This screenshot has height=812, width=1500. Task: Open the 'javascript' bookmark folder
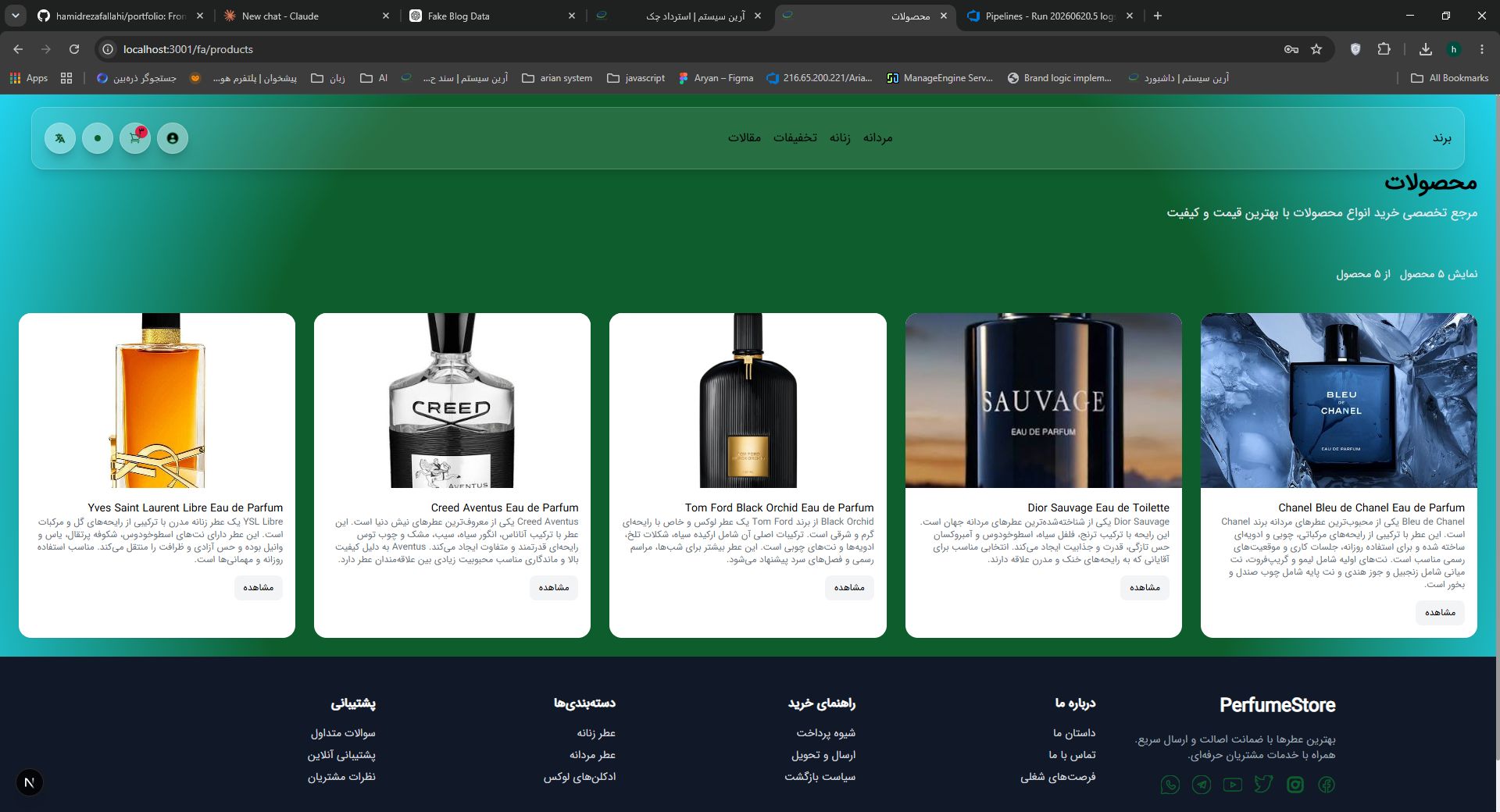(636, 78)
